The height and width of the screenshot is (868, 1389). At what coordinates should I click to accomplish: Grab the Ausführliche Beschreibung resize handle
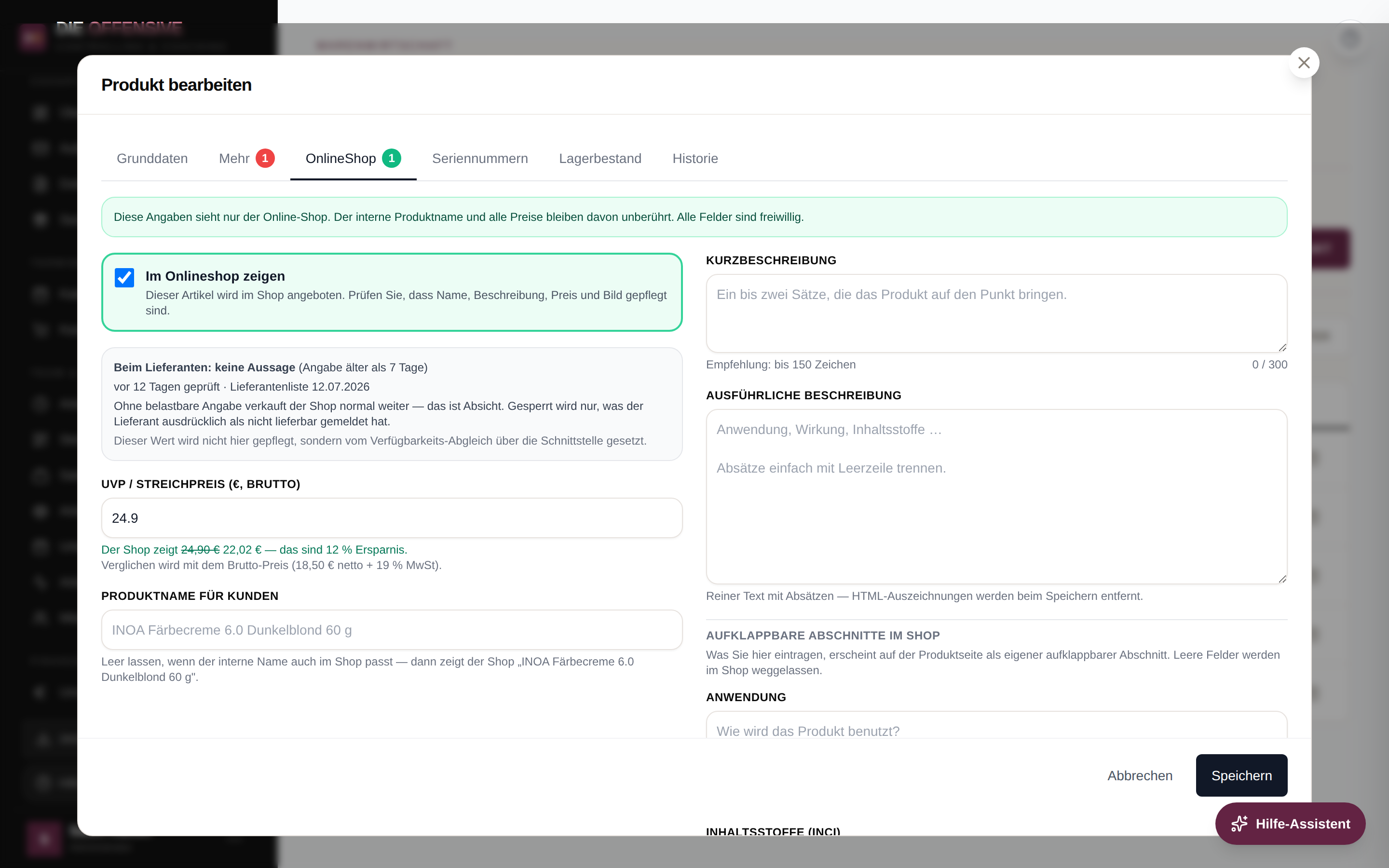[x=1282, y=579]
